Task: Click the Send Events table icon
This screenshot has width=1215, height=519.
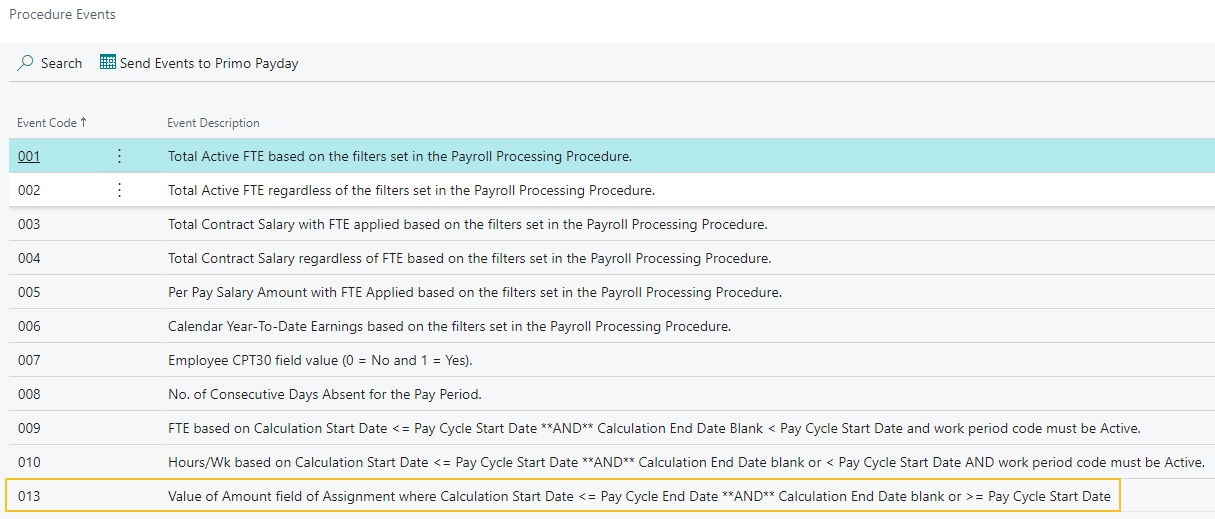Action: [108, 63]
